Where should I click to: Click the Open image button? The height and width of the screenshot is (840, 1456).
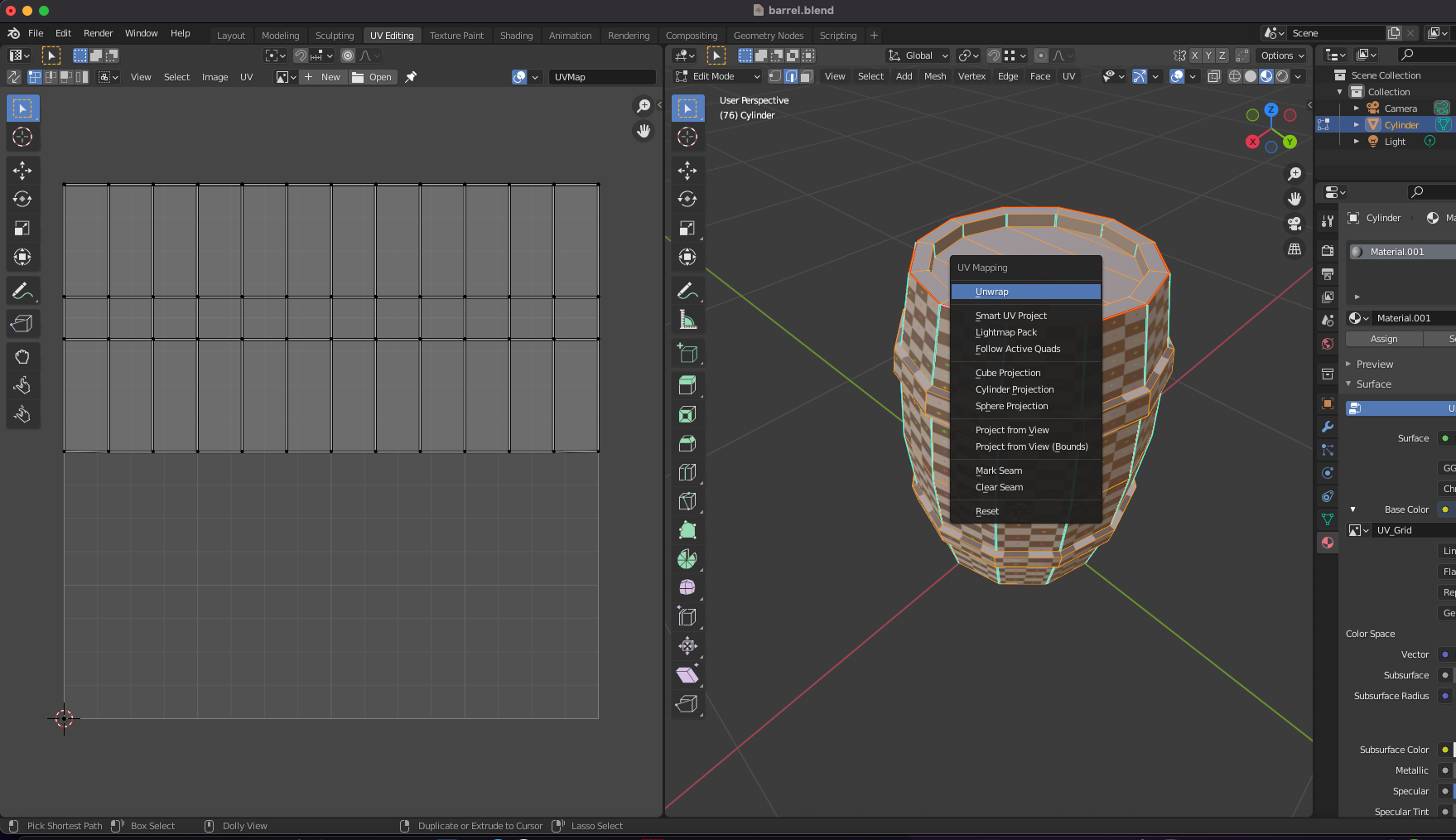tap(372, 77)
